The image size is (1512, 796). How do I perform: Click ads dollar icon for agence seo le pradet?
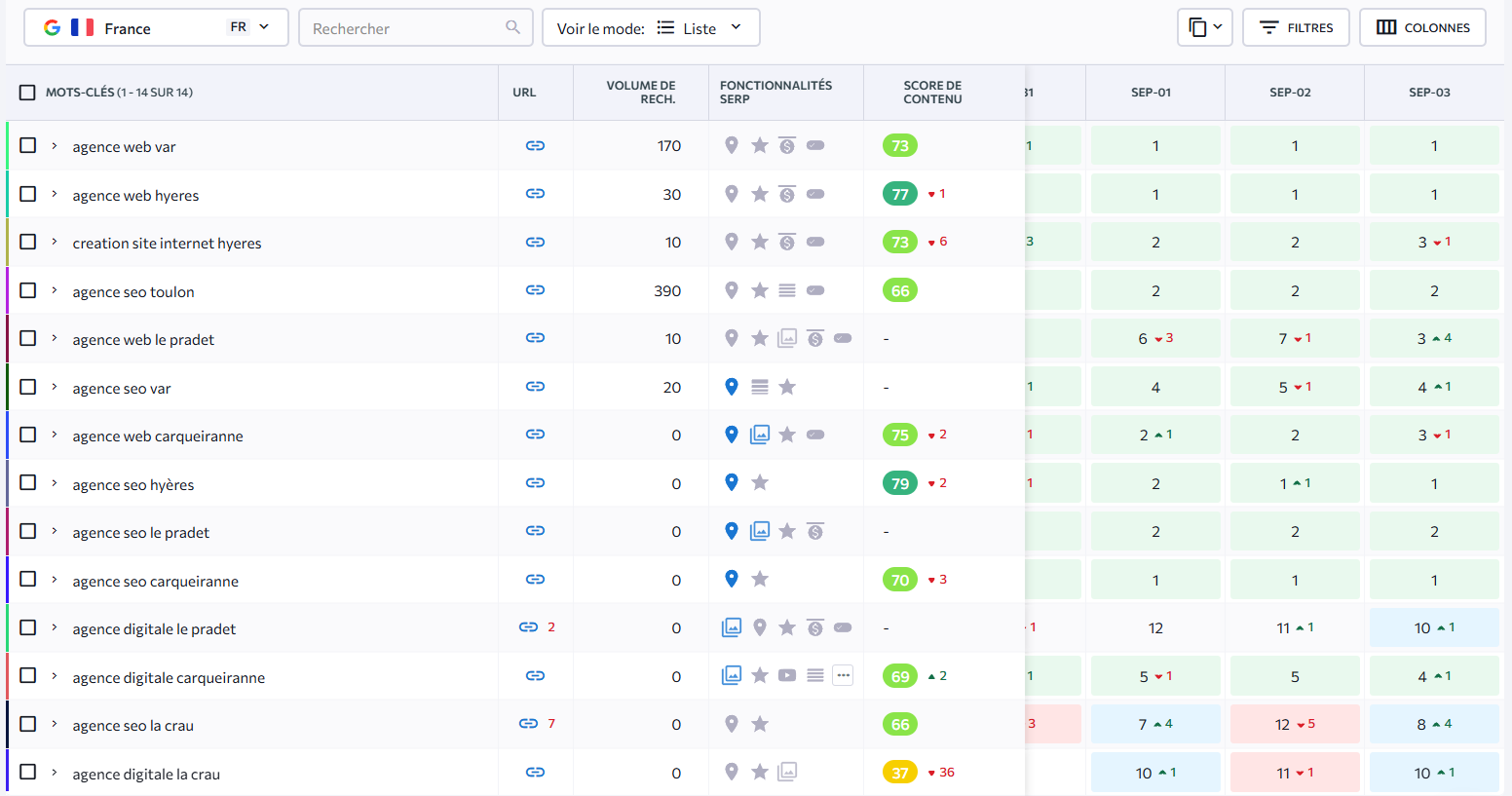815,531
